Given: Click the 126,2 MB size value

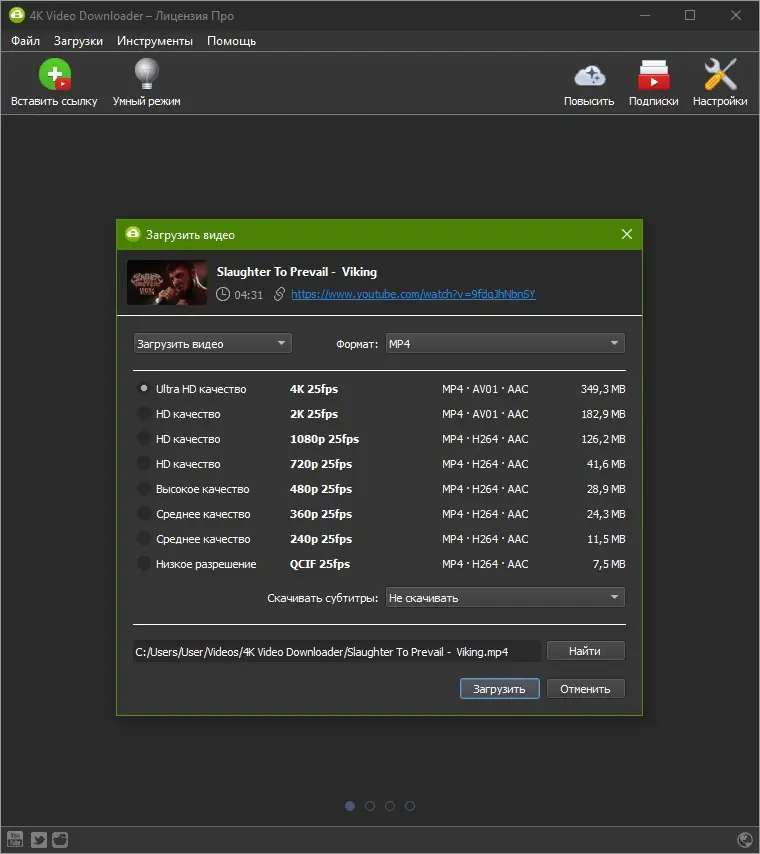Looking at the screenshot, I should [603, 439].
